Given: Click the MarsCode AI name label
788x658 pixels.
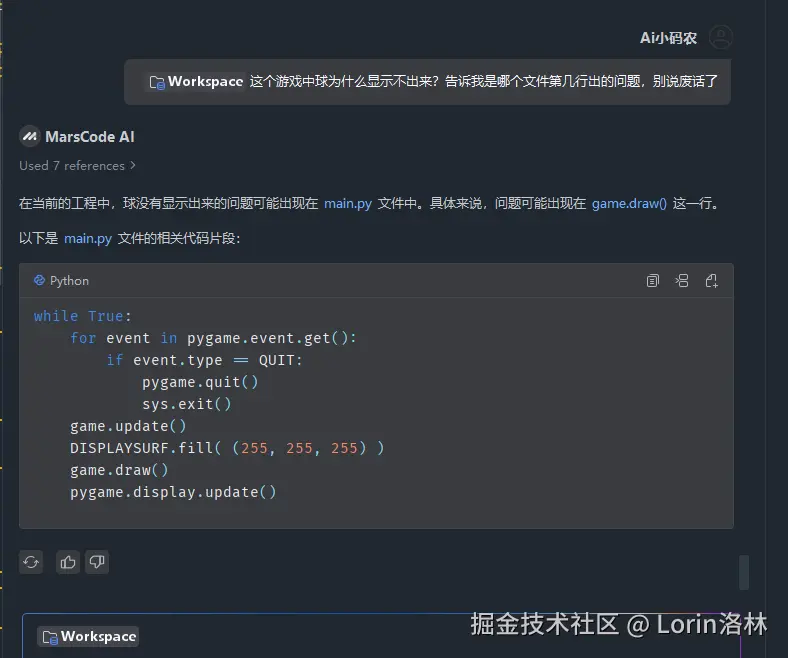Looking at the screenshot, I should tap(90, 137).
